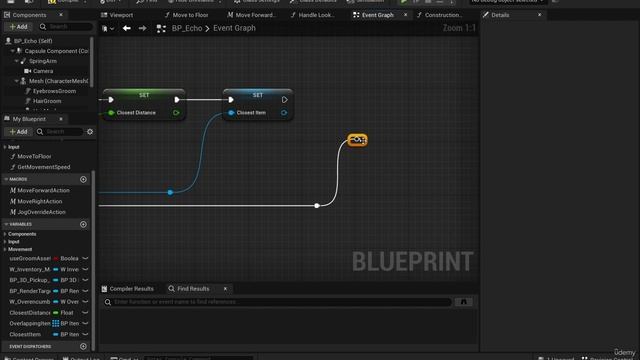Toggle eye visibility for BP_3D_Pickup variable

pos(85,280)
